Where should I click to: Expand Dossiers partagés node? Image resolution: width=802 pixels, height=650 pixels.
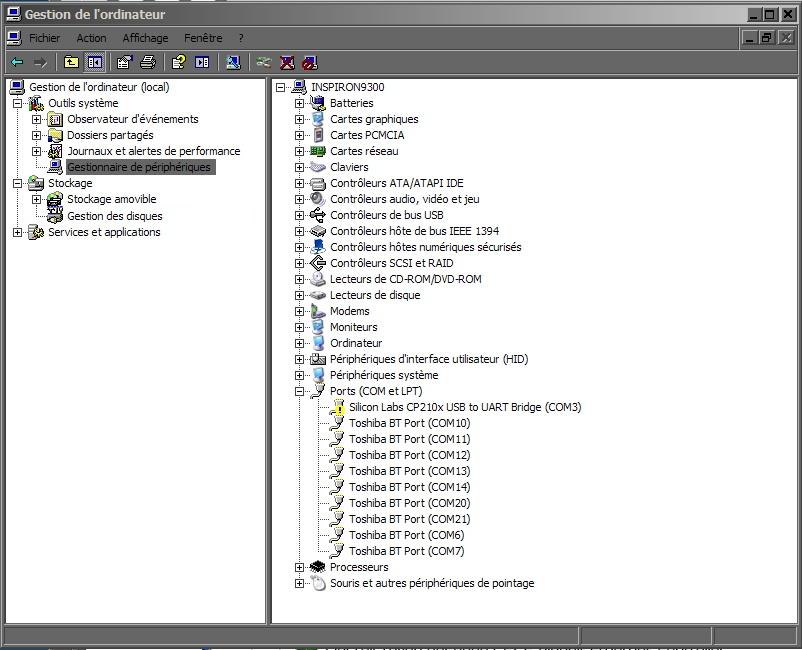click(x=36, y=135)
